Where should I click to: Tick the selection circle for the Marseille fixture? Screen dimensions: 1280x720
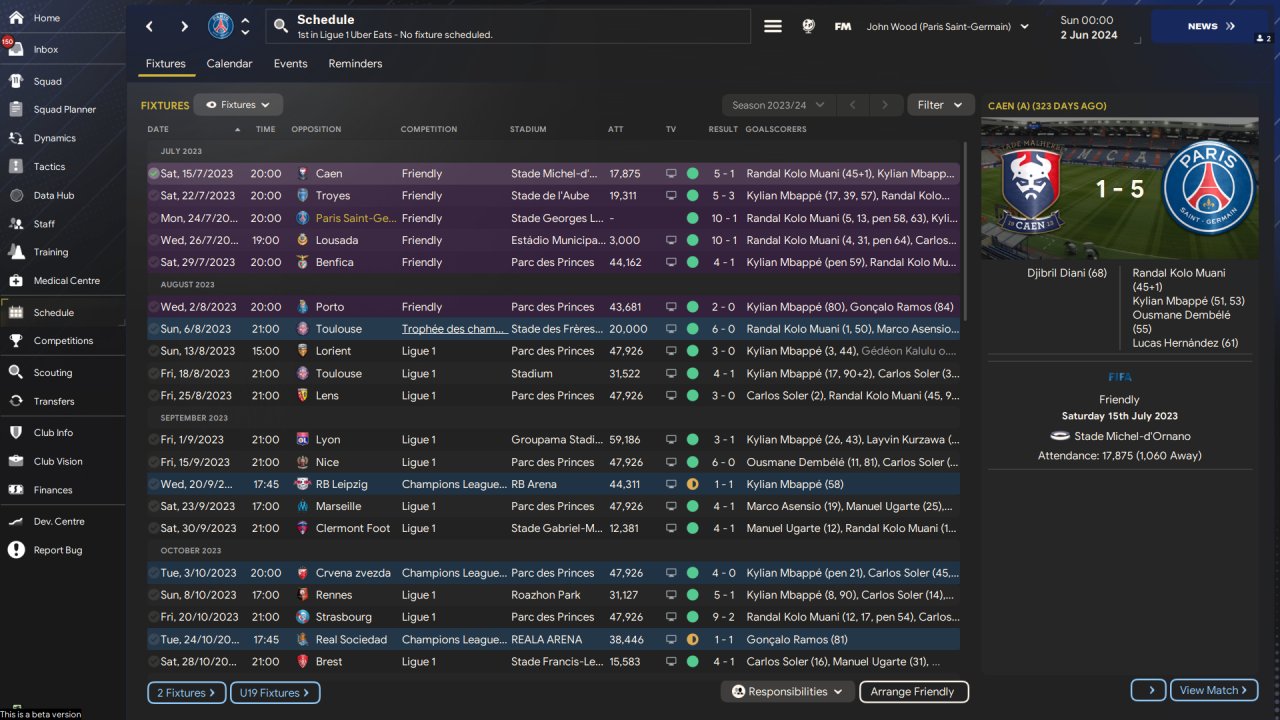tap(154, 506)
